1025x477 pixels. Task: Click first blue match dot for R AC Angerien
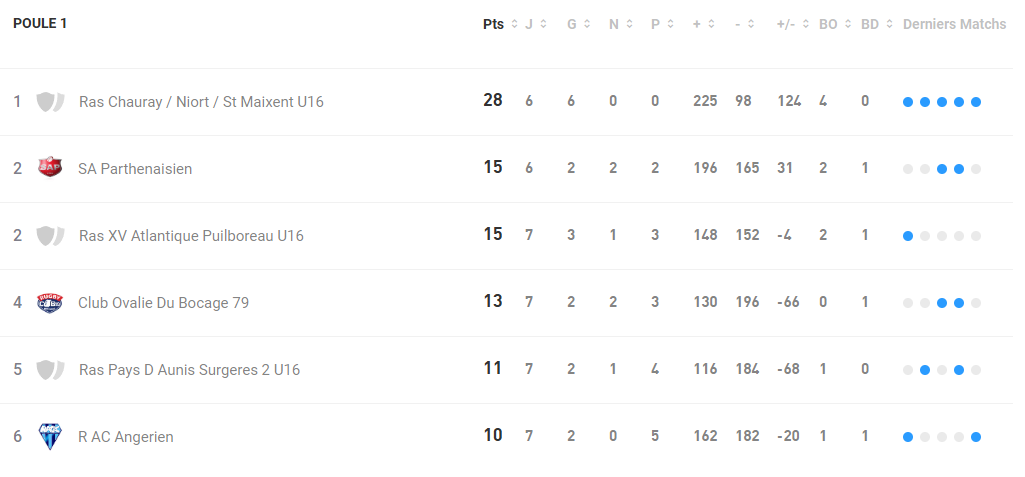(x=907, y=437)
